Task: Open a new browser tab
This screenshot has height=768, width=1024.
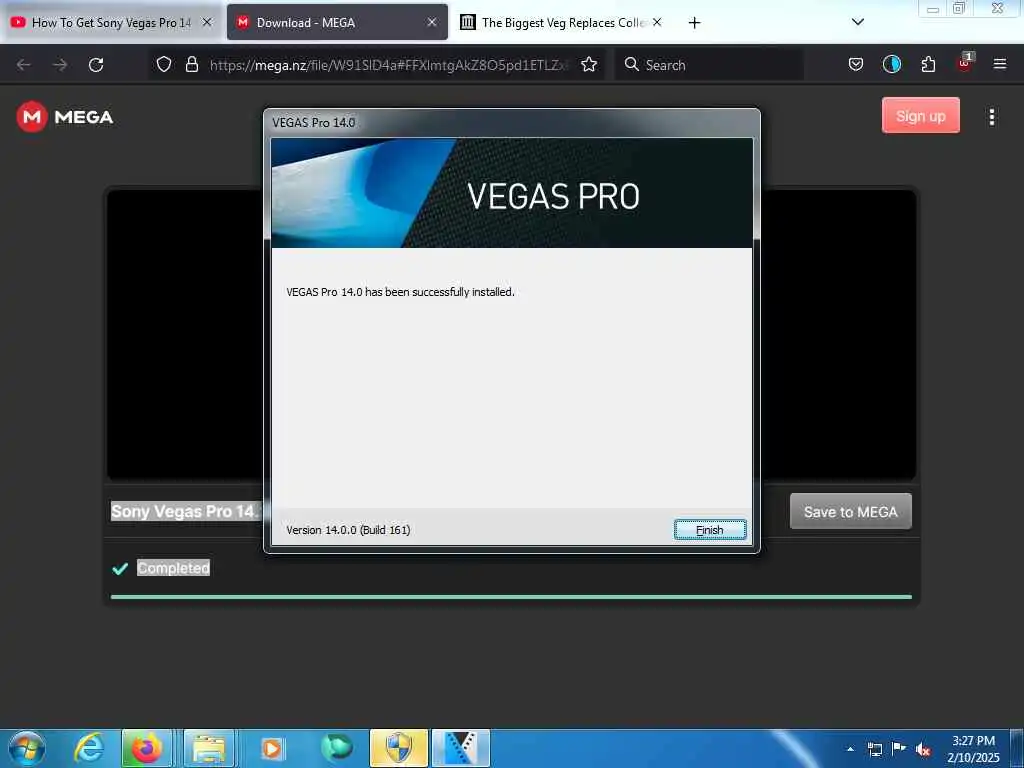Action: 694,23
